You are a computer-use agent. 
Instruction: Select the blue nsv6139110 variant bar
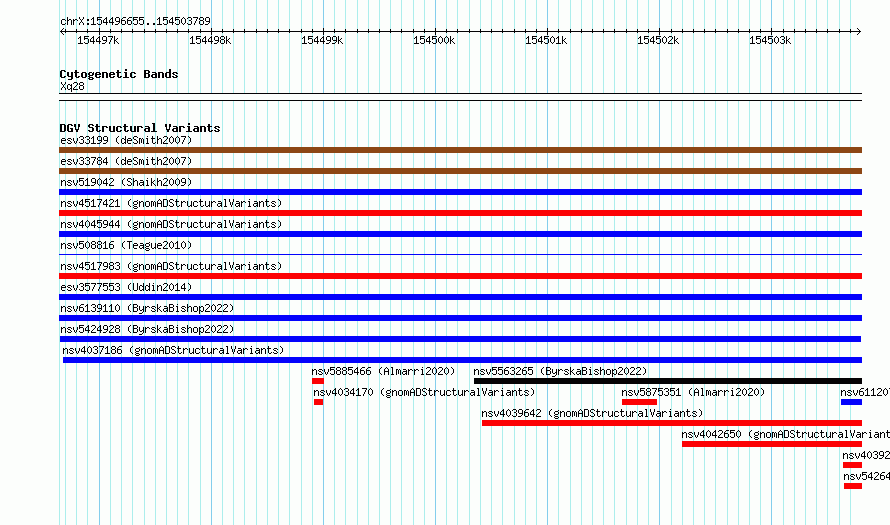click(x=460, y=318)
